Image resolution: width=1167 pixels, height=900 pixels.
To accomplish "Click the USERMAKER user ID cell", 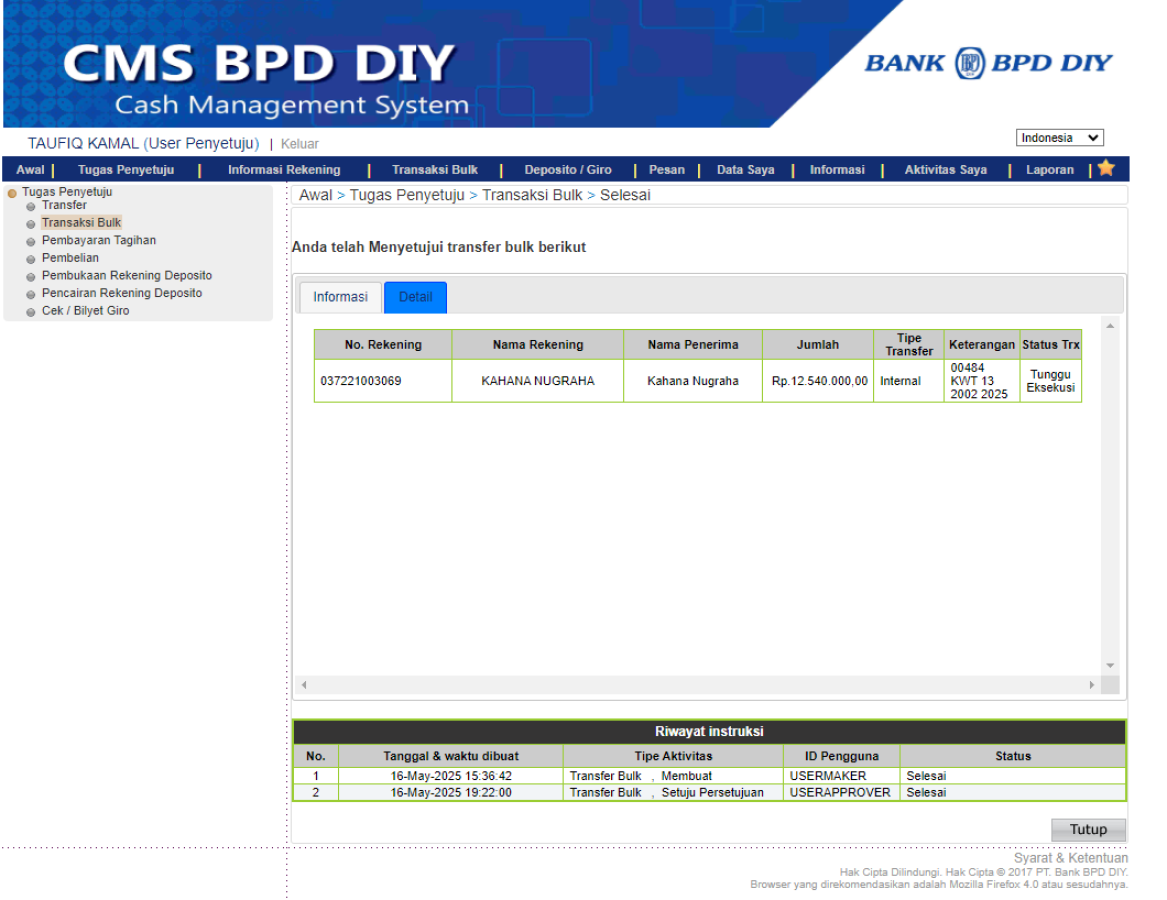I will (x=841, y=776).
